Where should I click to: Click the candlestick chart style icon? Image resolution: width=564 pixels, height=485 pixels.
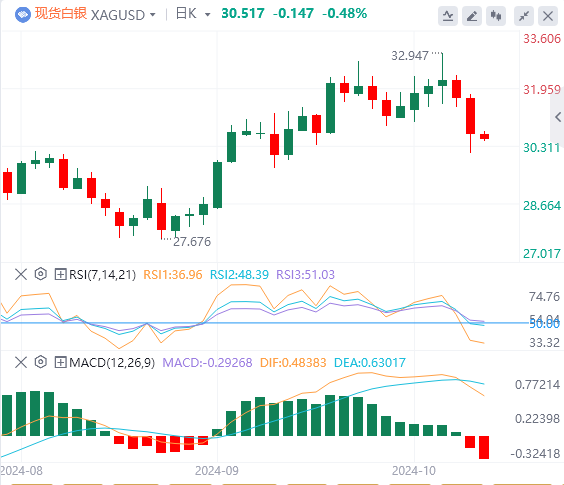496,16
